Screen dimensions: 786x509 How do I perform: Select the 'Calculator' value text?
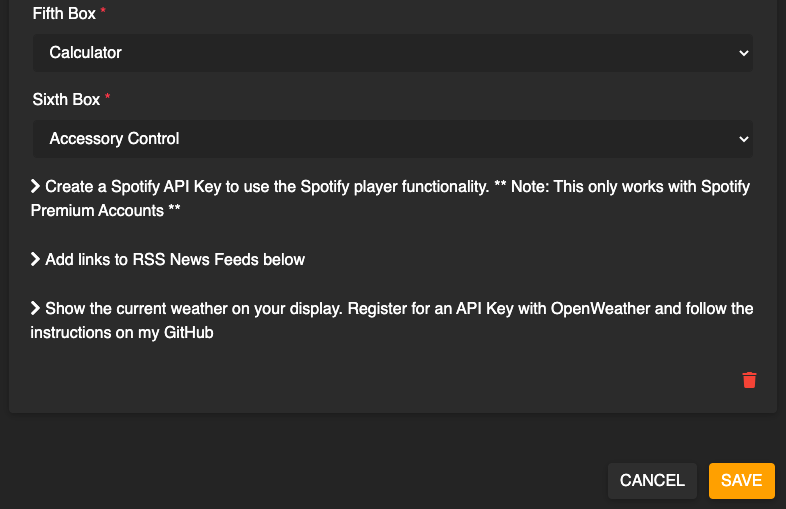click(85, 53)
